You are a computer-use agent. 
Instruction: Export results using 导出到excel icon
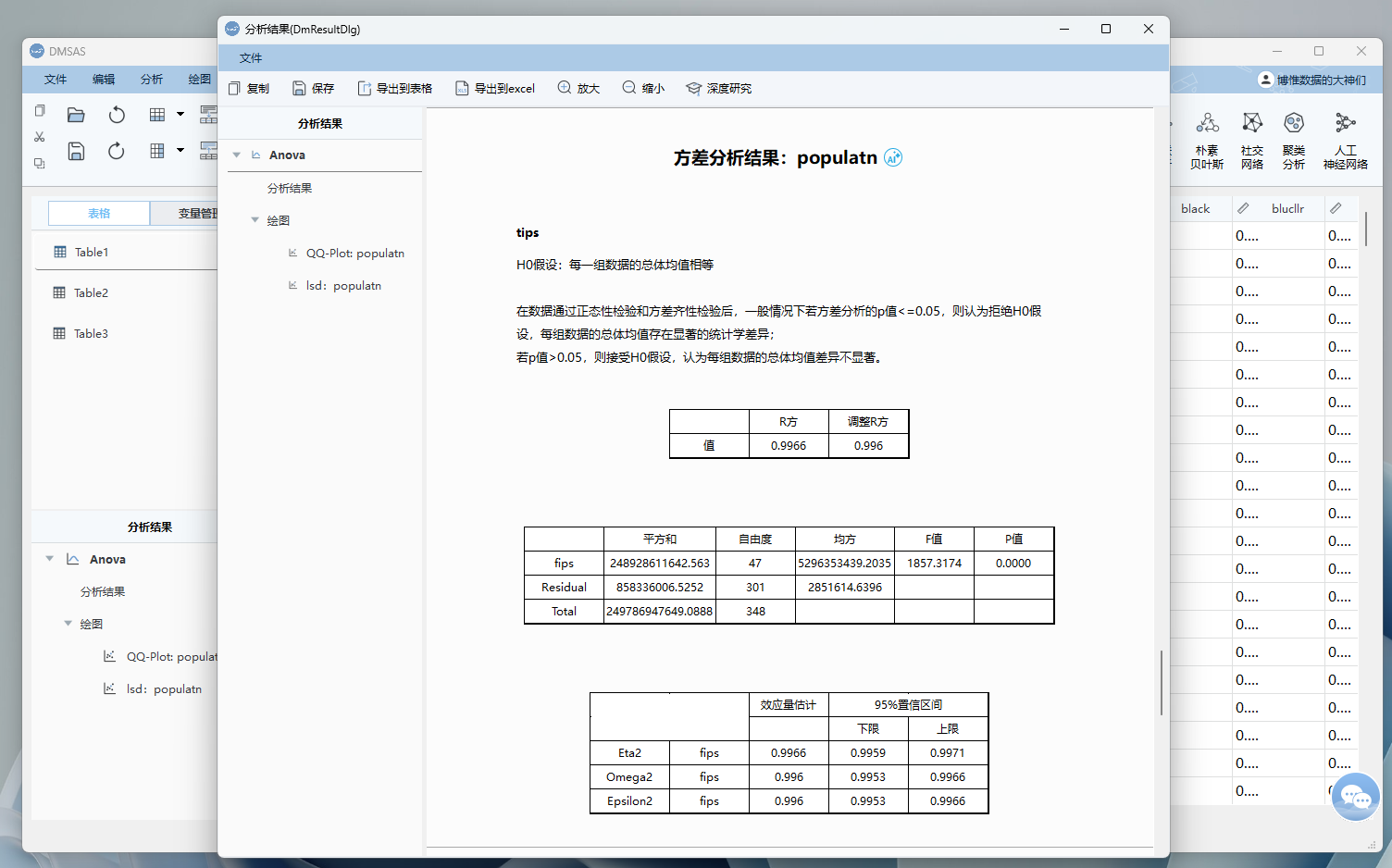(462, 89)
